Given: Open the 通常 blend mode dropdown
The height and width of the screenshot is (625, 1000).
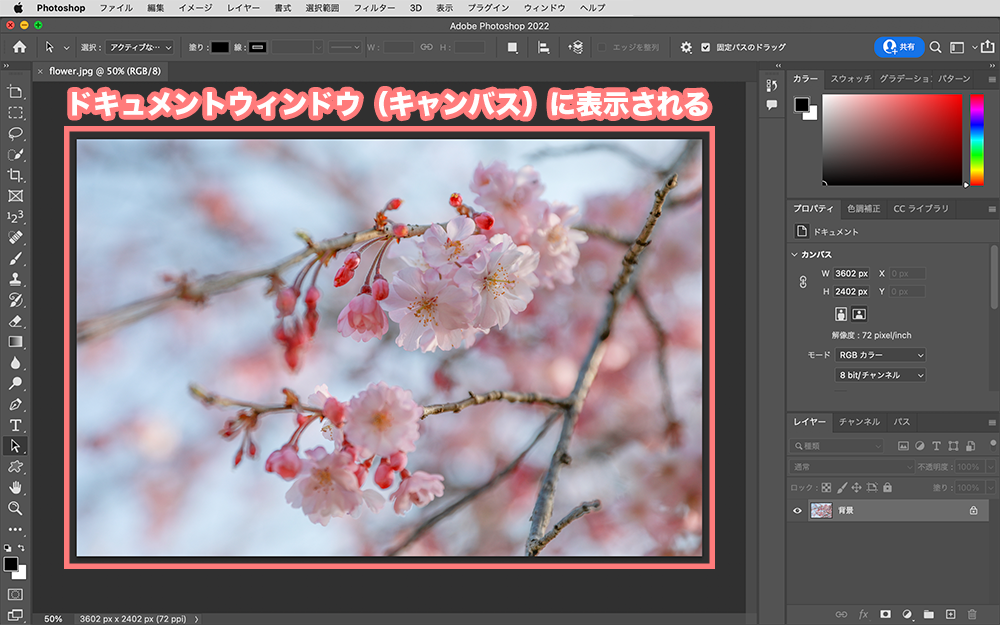Looking at the screenshot, I should pyautogui.click(x=852, y=467).
